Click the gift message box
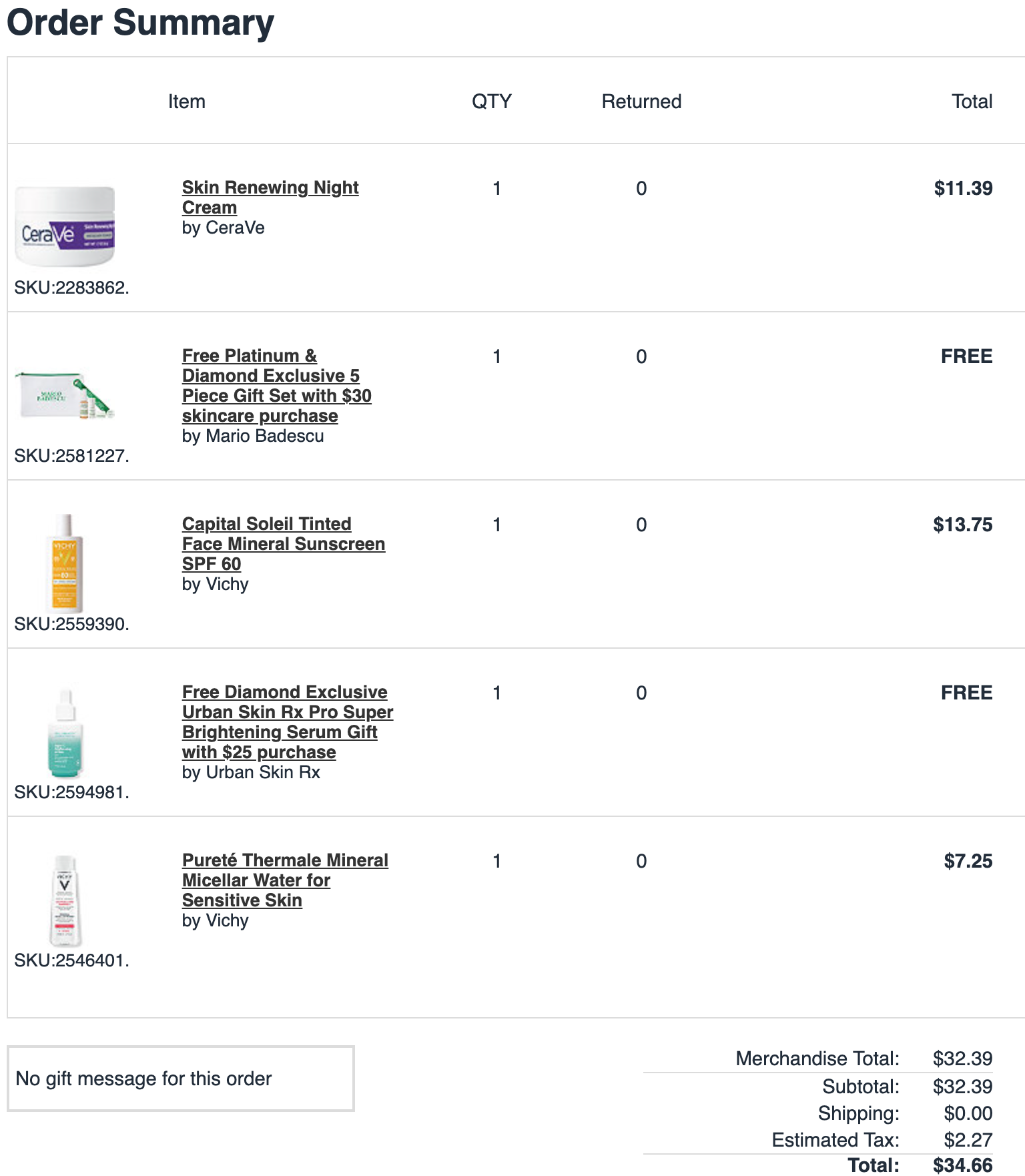Image resolution: width=1025 pixels, height=1176 pixels. coord(181,1079)
